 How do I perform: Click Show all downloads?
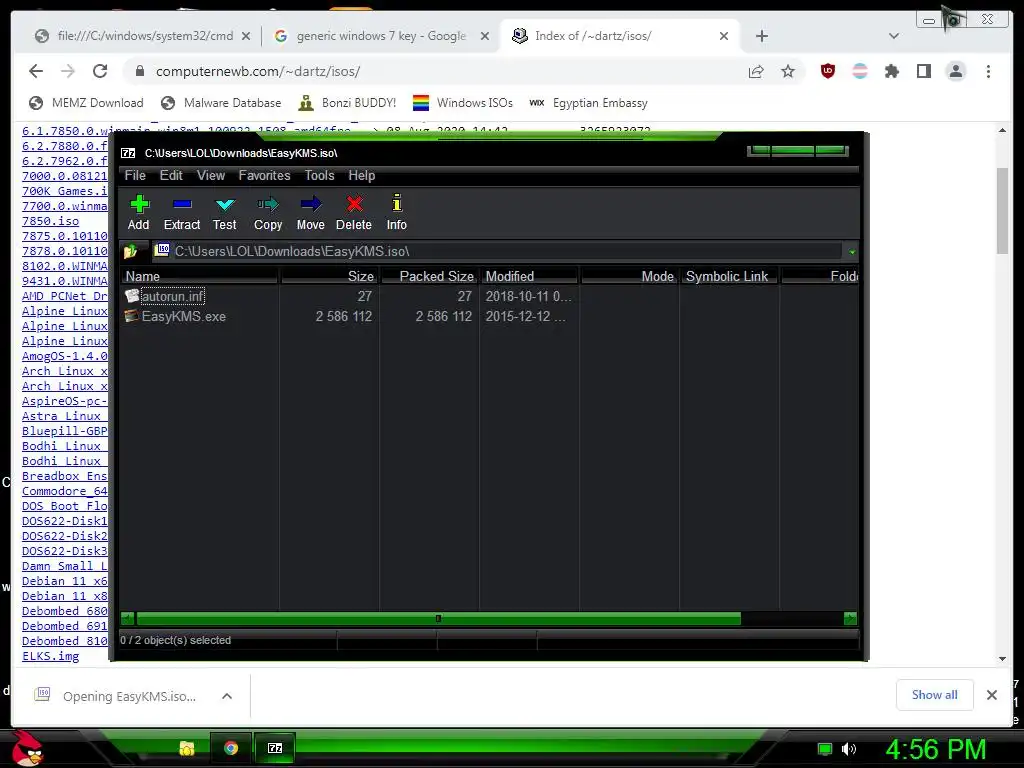pyautogui.click(x=935, y=695)
